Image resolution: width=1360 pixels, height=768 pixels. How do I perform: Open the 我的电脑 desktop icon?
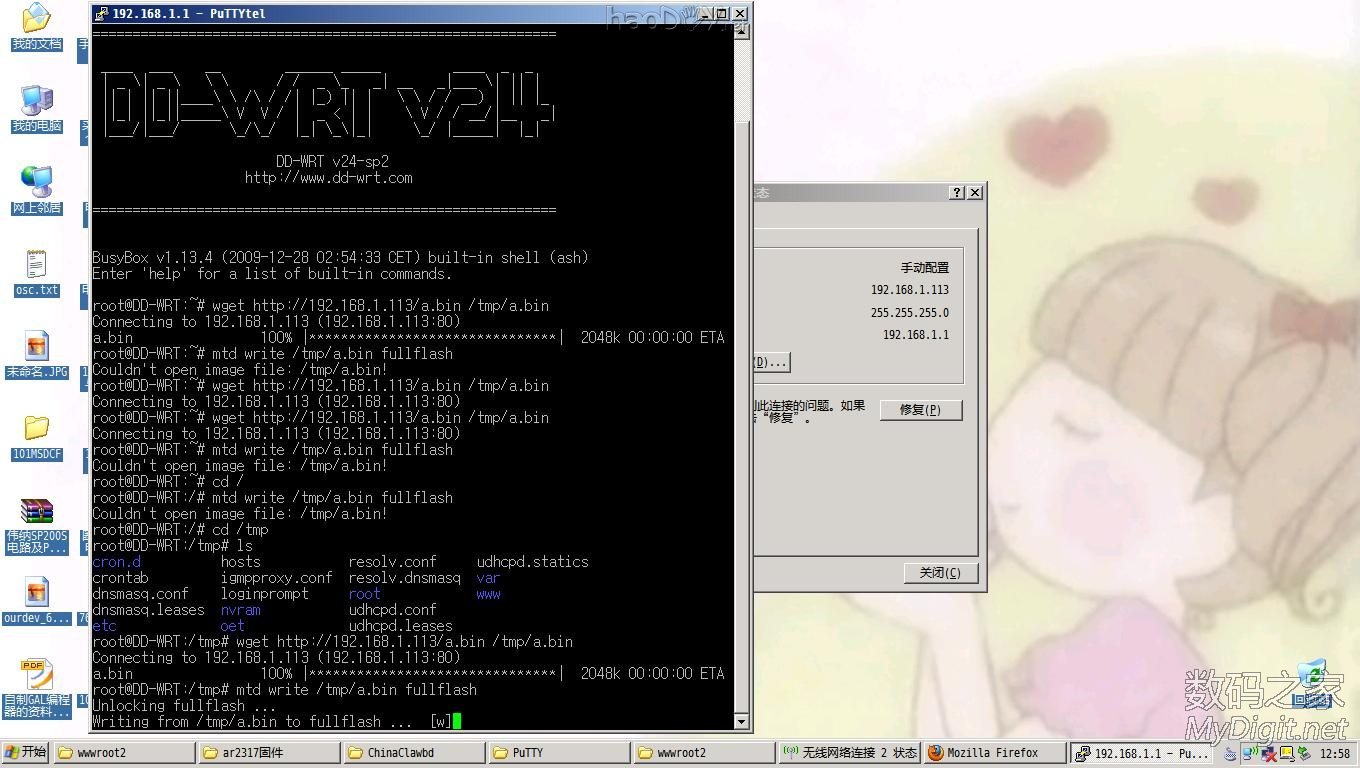point(36,102)
